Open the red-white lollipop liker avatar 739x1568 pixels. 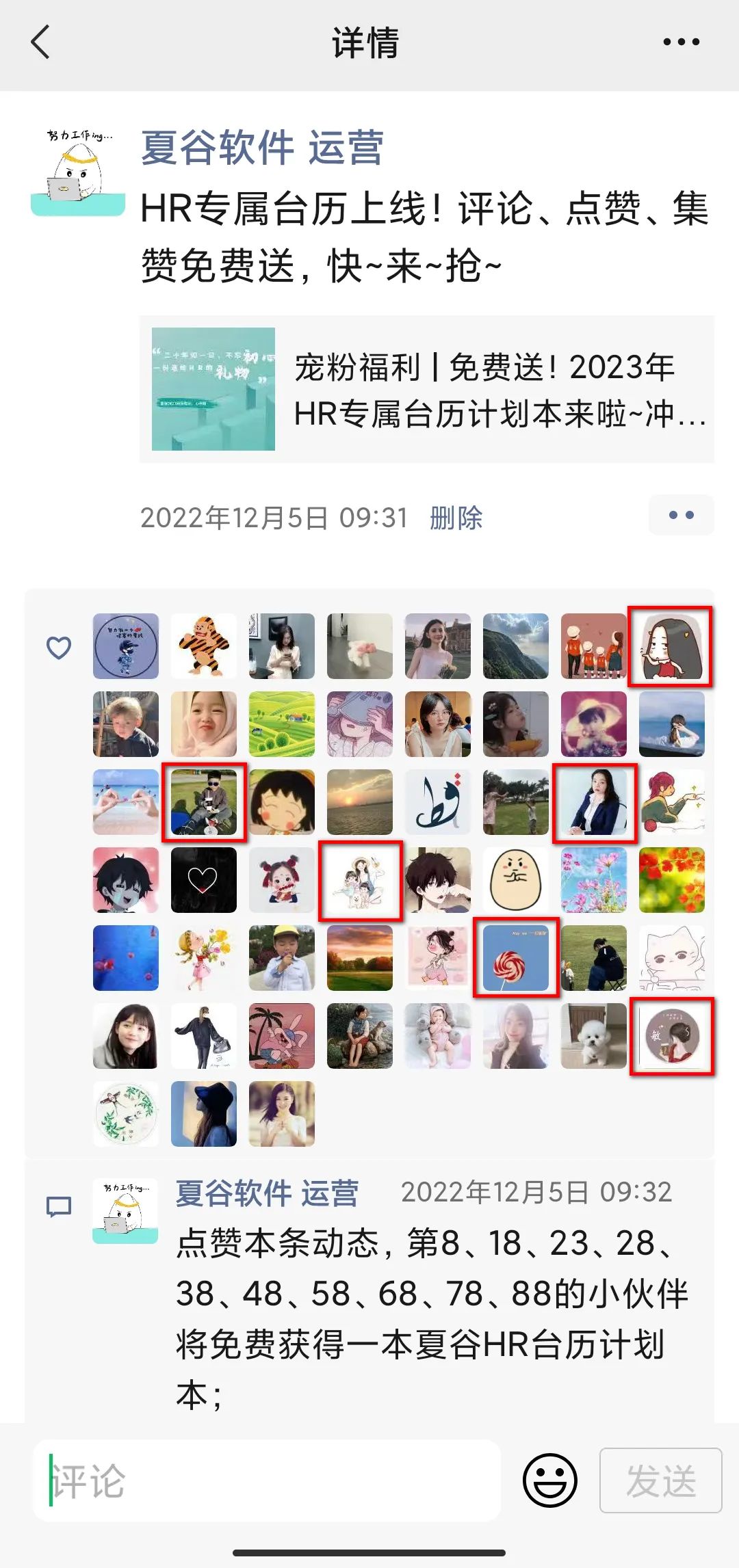(x=516, y=958)
